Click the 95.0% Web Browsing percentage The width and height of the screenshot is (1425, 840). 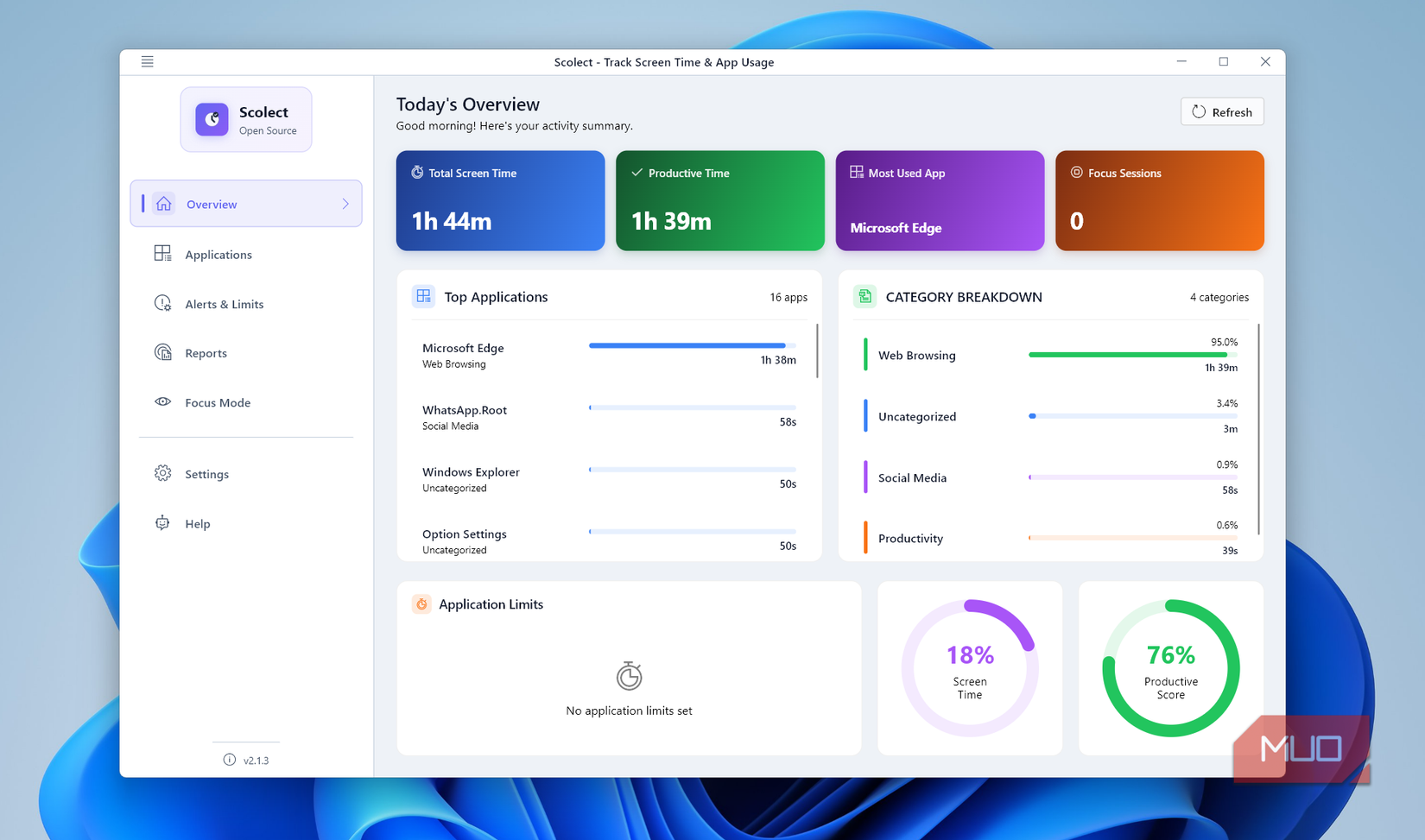[1224, 342]
